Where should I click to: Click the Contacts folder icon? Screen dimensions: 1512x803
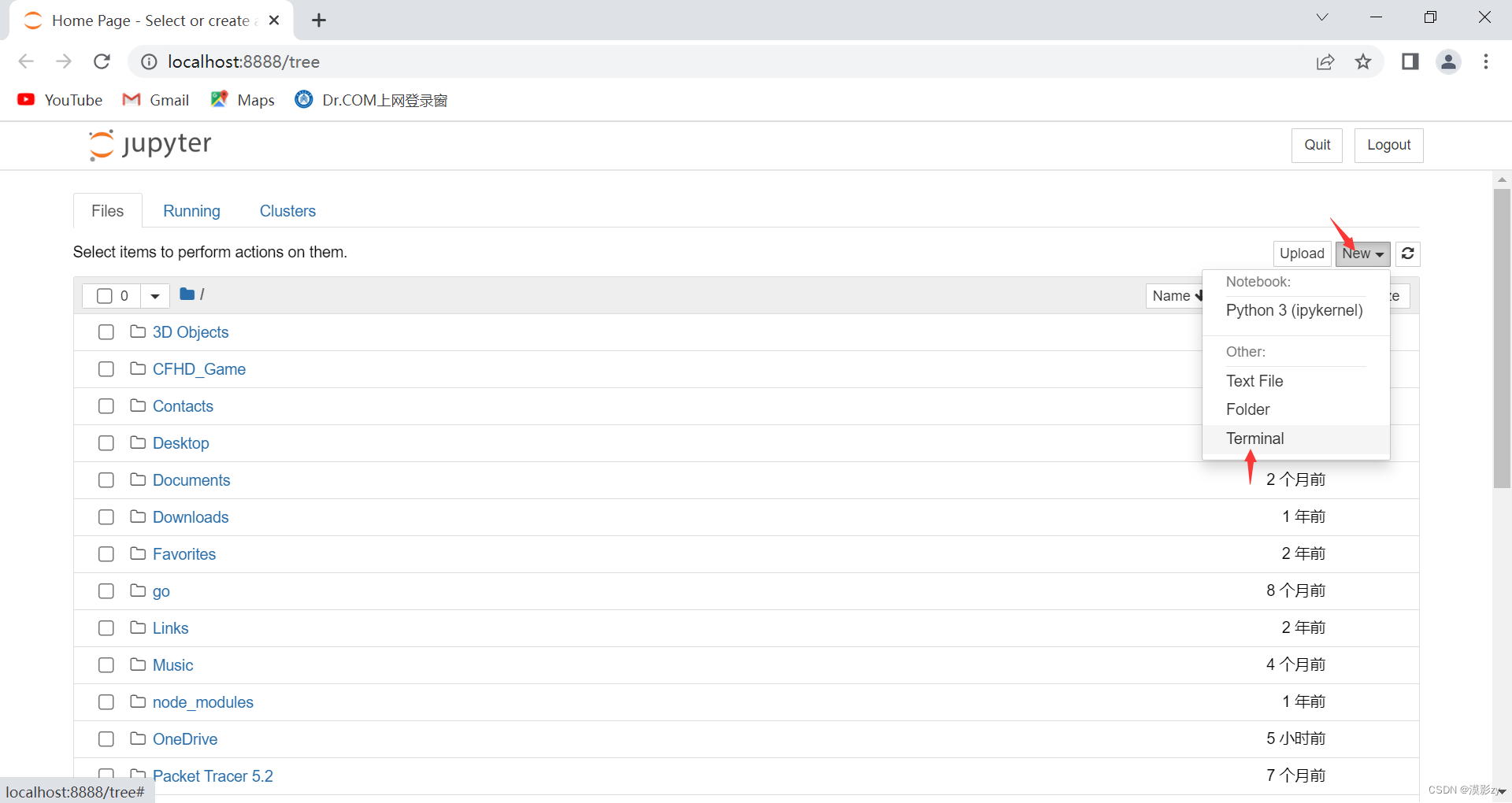(138, 405)
